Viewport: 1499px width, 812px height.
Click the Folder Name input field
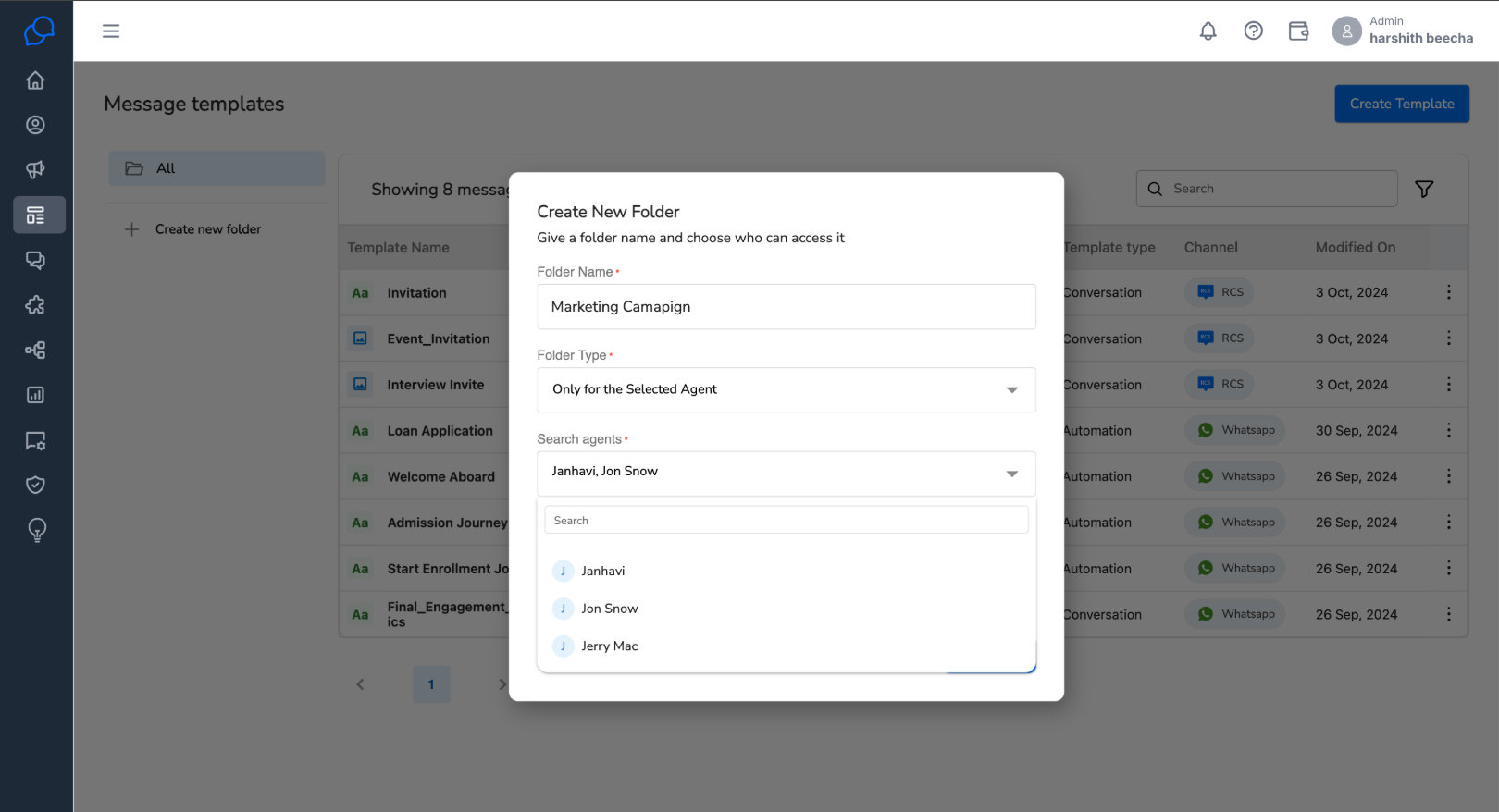787,306
